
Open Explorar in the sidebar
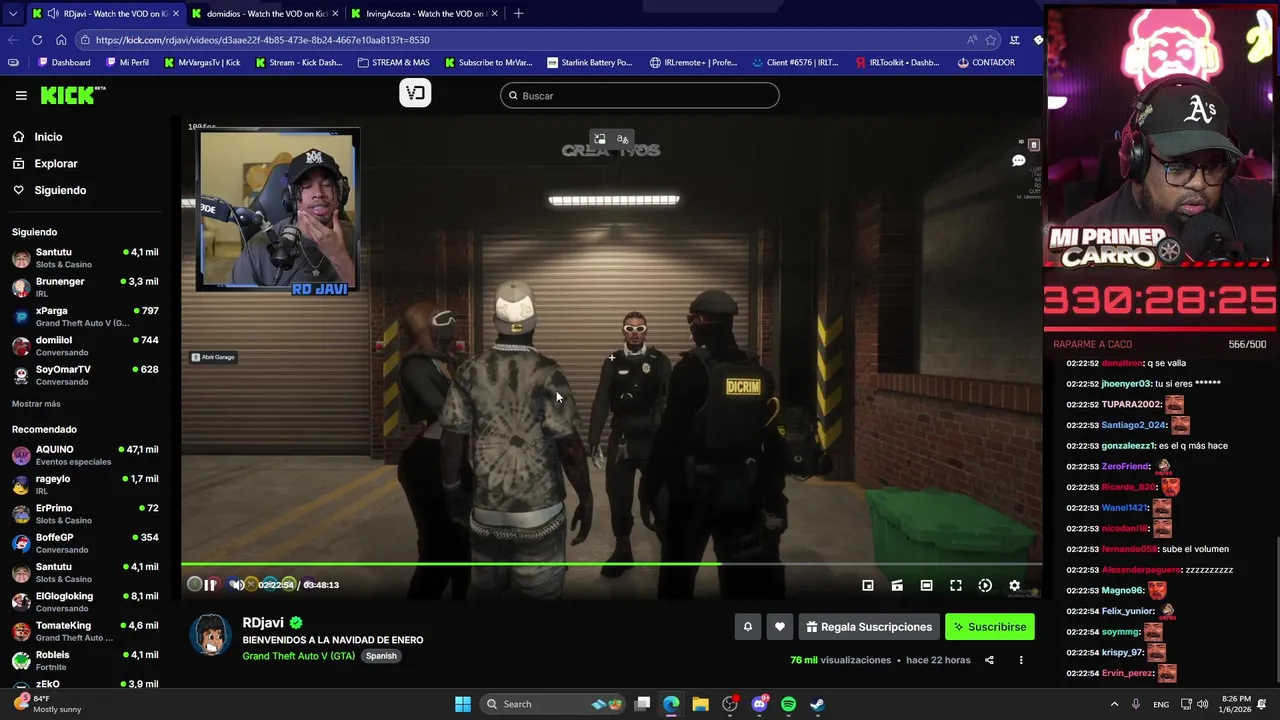tap(55, 163)
